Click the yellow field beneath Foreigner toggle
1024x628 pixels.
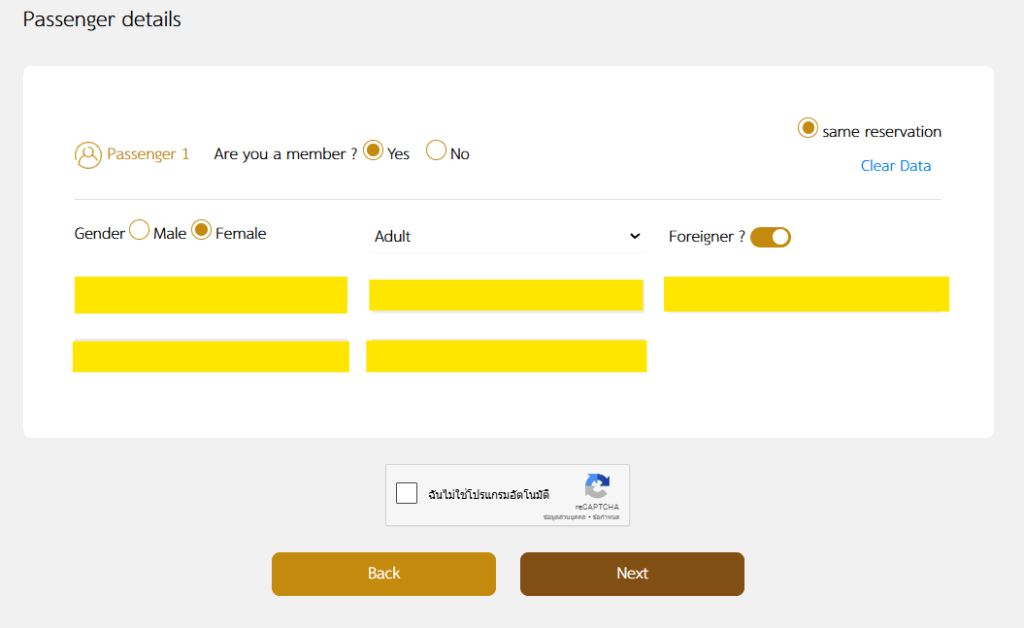coord(806,294)
